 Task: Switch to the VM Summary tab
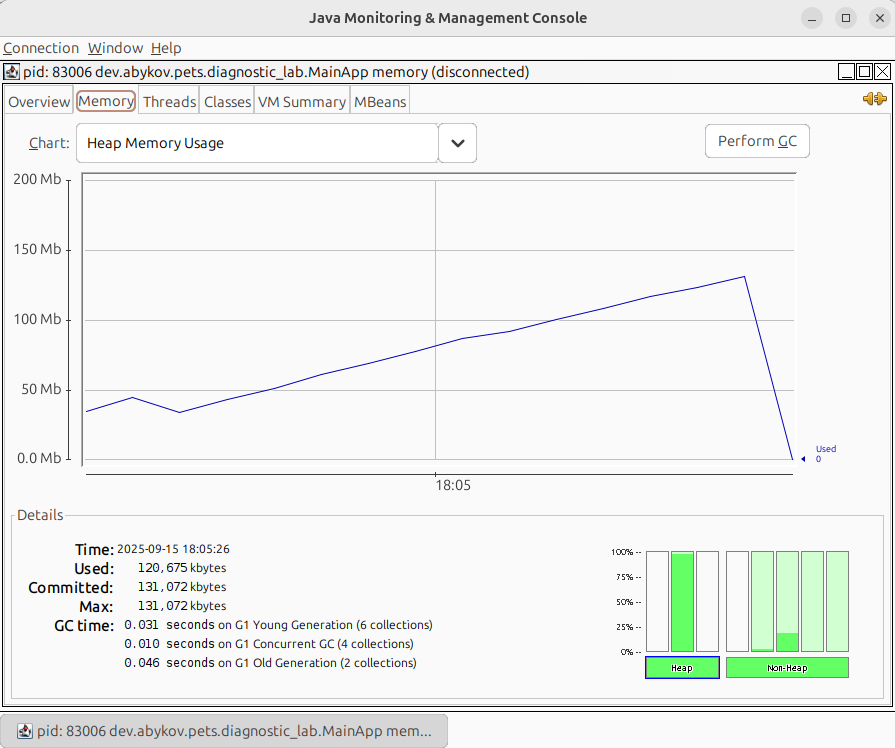tap(301, 102)
